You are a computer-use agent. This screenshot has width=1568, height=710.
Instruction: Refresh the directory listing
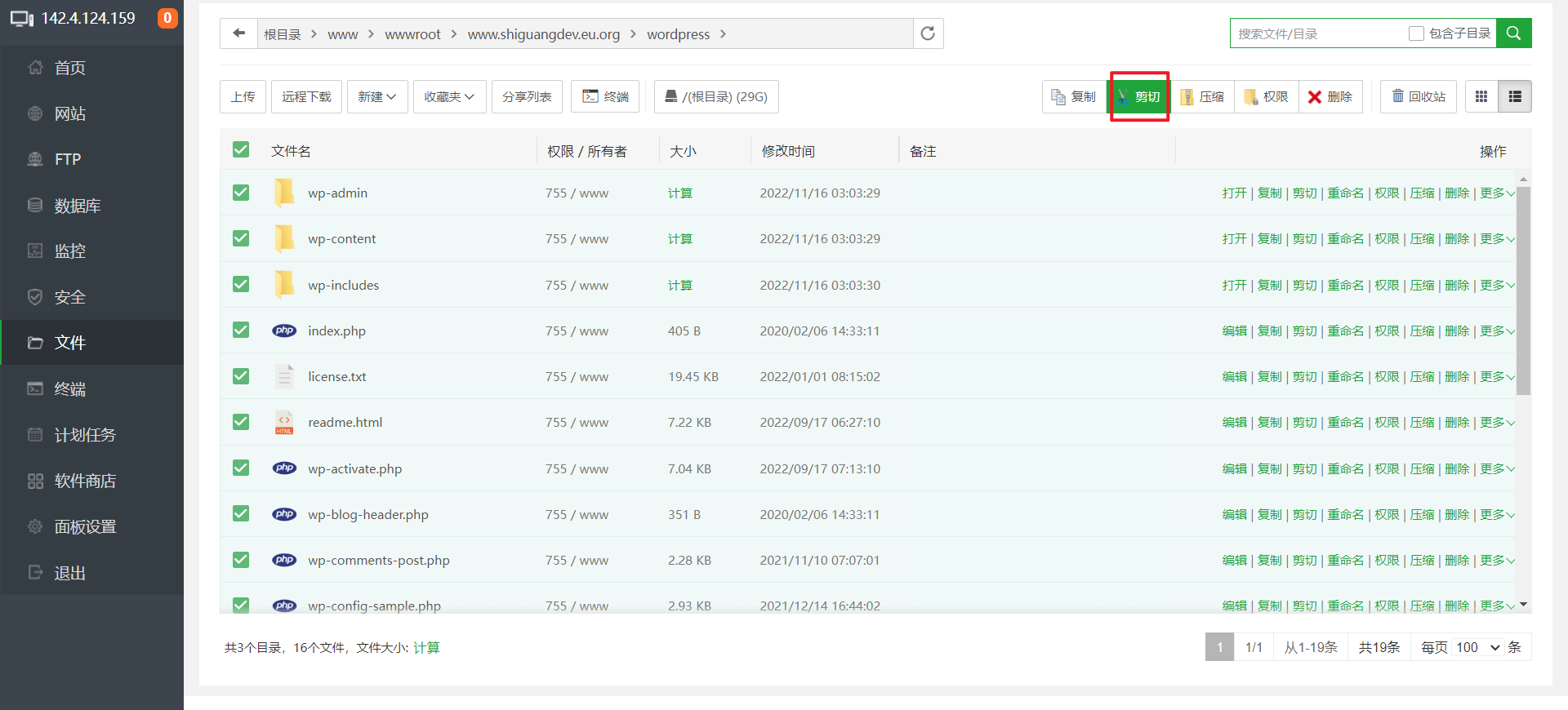928,33
